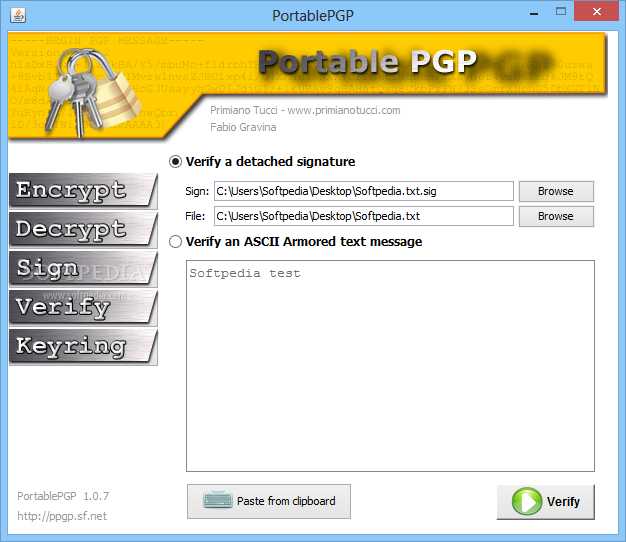Maximize the PortablePGP window
Image resolution: width=626 pixels, height=542 pixels.
coord(561,12)
